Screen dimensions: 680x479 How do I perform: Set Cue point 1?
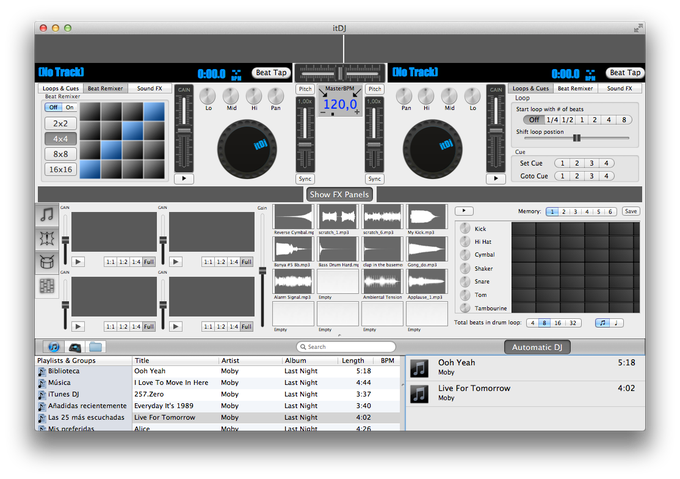coord(562,163)
